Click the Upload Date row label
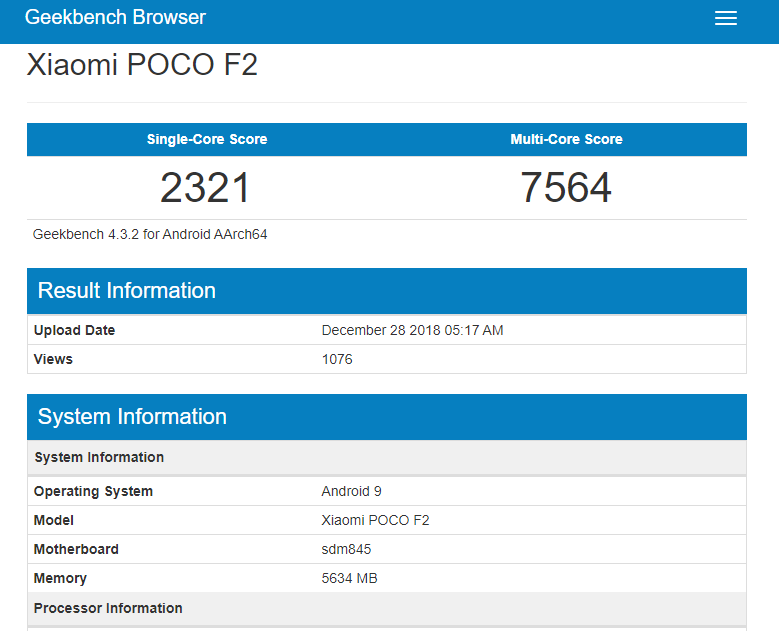Viewport: 779px width, 631px height. coord(75,330)
